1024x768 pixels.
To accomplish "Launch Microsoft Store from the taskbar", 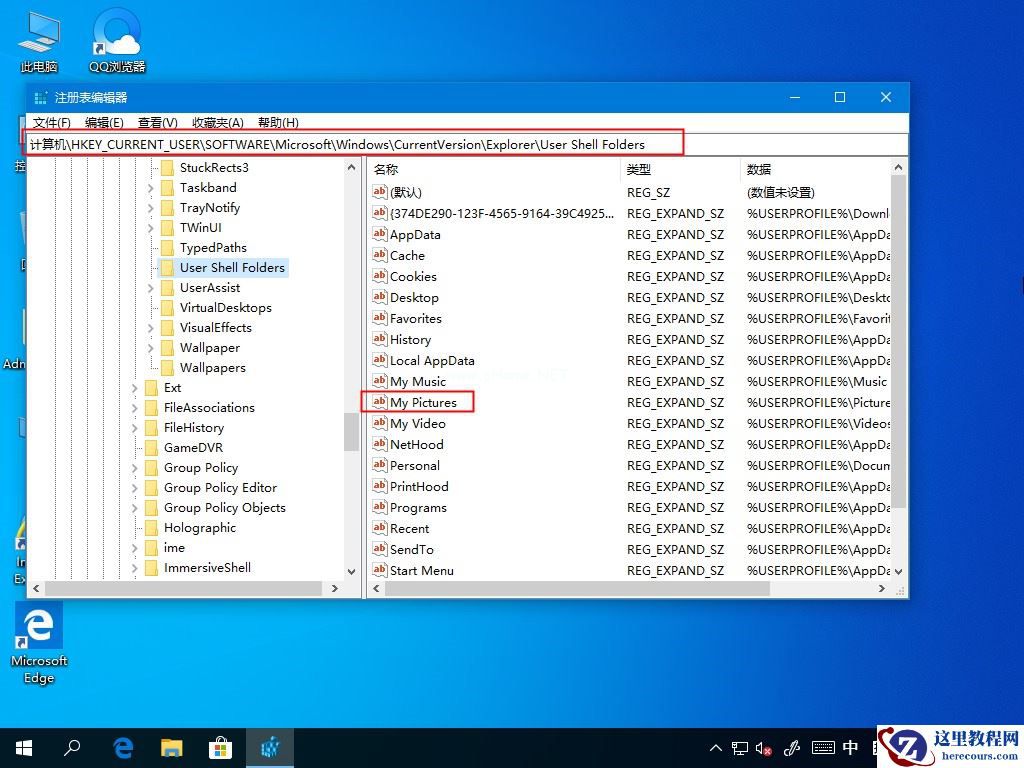I will click(x=220, y=747).
